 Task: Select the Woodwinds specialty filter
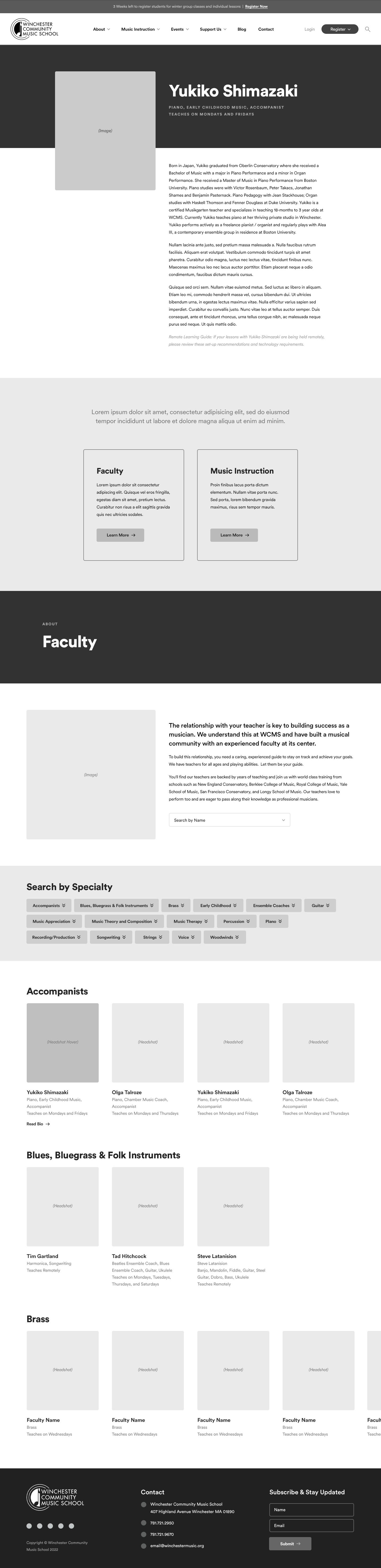(x=224, y=937)
